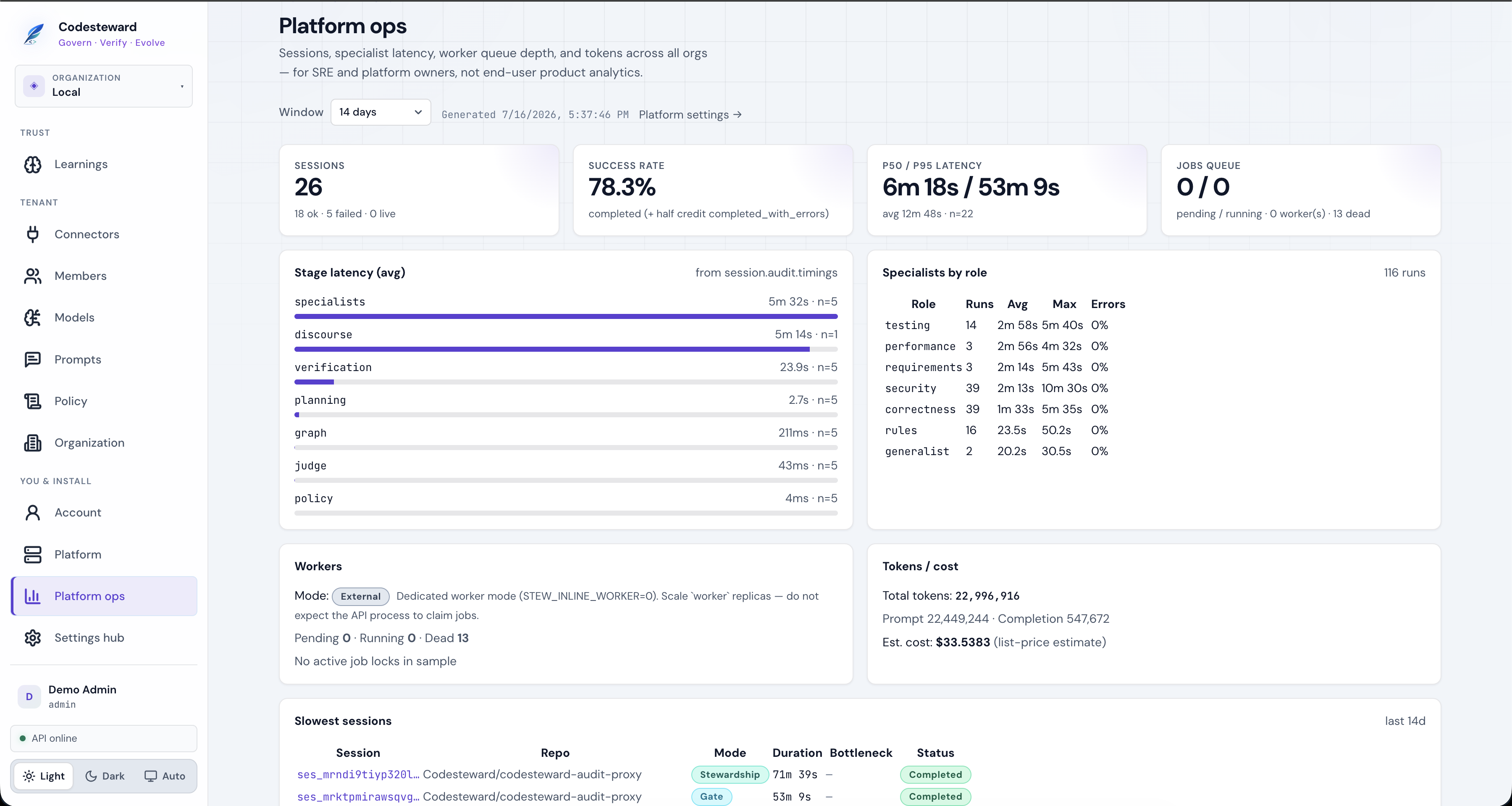Click the Models icon in sidebar
Image resolution: width=1512 pixels, height=806 pixels.
(x=33, y=318)
